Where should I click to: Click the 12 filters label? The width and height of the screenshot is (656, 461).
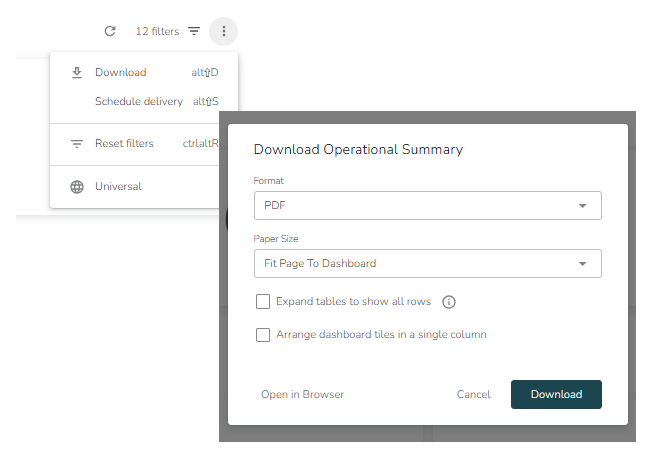click(157, 32)
